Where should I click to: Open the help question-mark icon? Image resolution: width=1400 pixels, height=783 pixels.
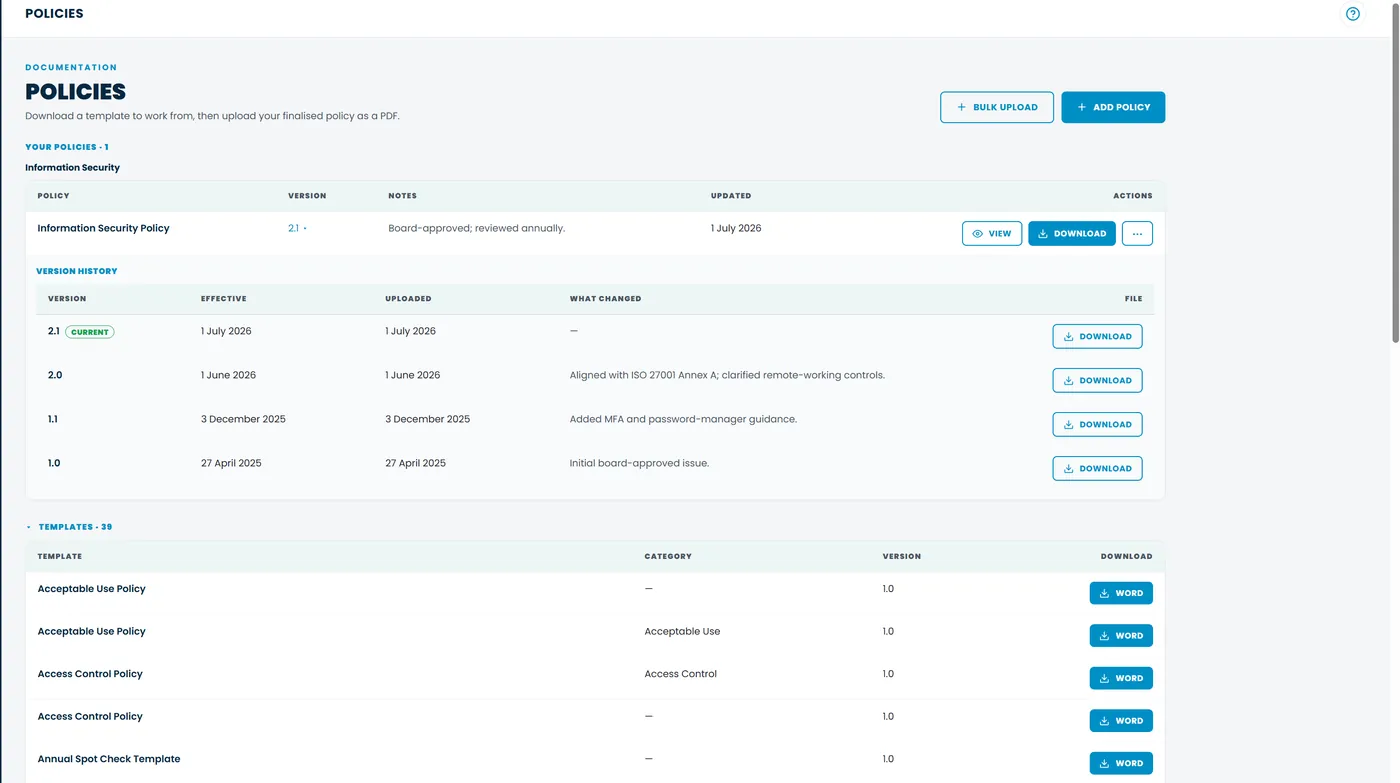(1353, 14)
